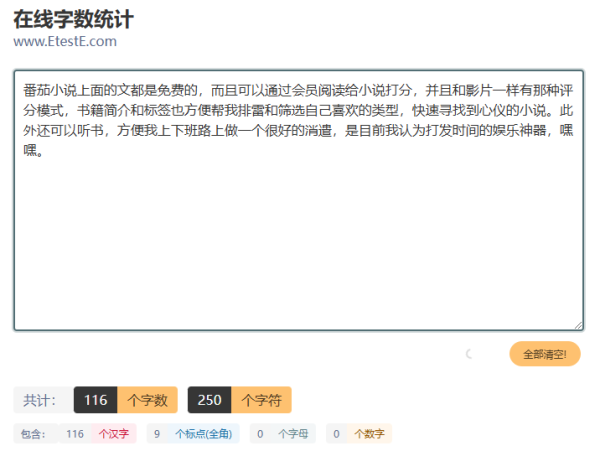Click the 在线字数统计 heading

pos(73,20)
